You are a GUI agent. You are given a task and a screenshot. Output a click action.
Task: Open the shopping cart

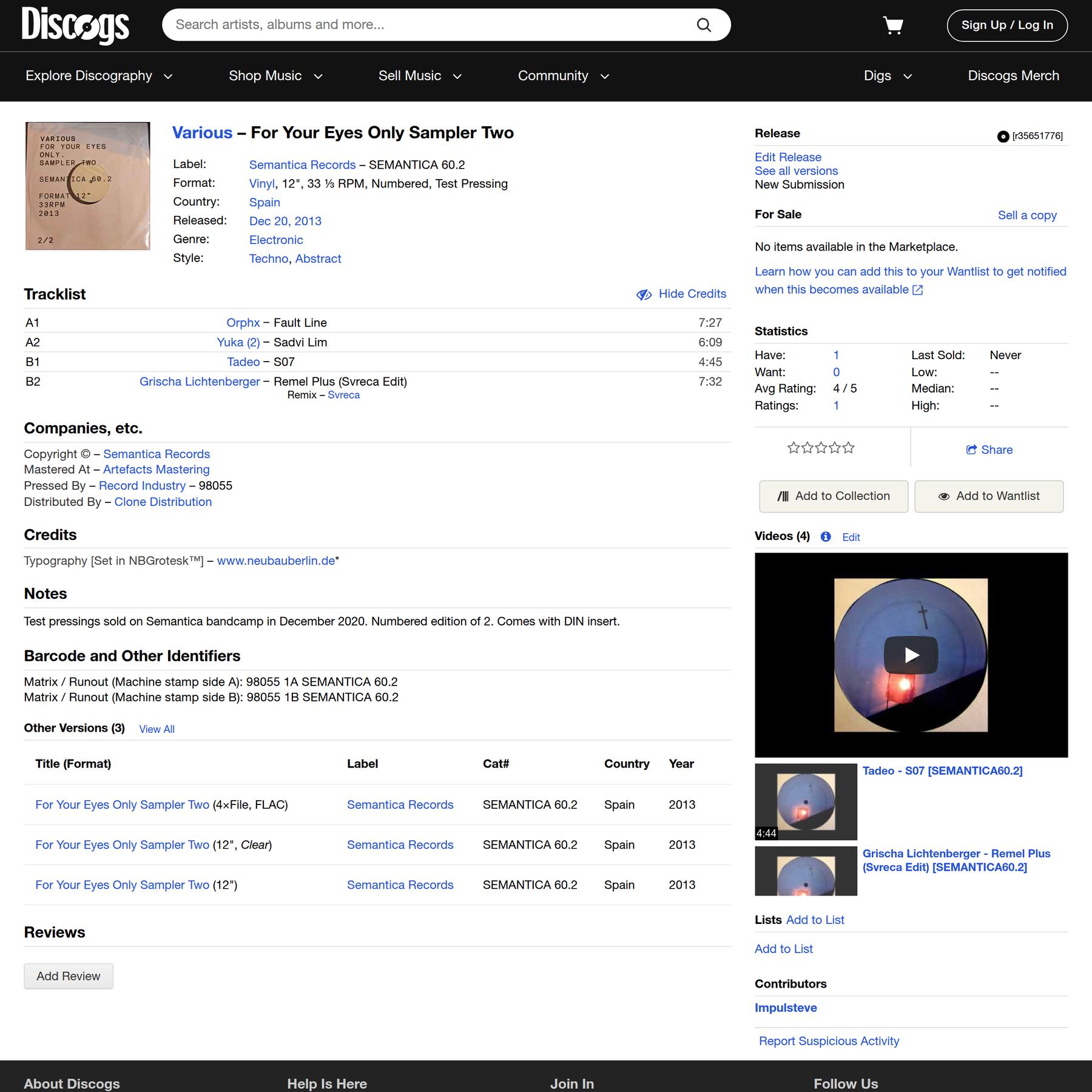pyautogui.click(x=893, y=25)
